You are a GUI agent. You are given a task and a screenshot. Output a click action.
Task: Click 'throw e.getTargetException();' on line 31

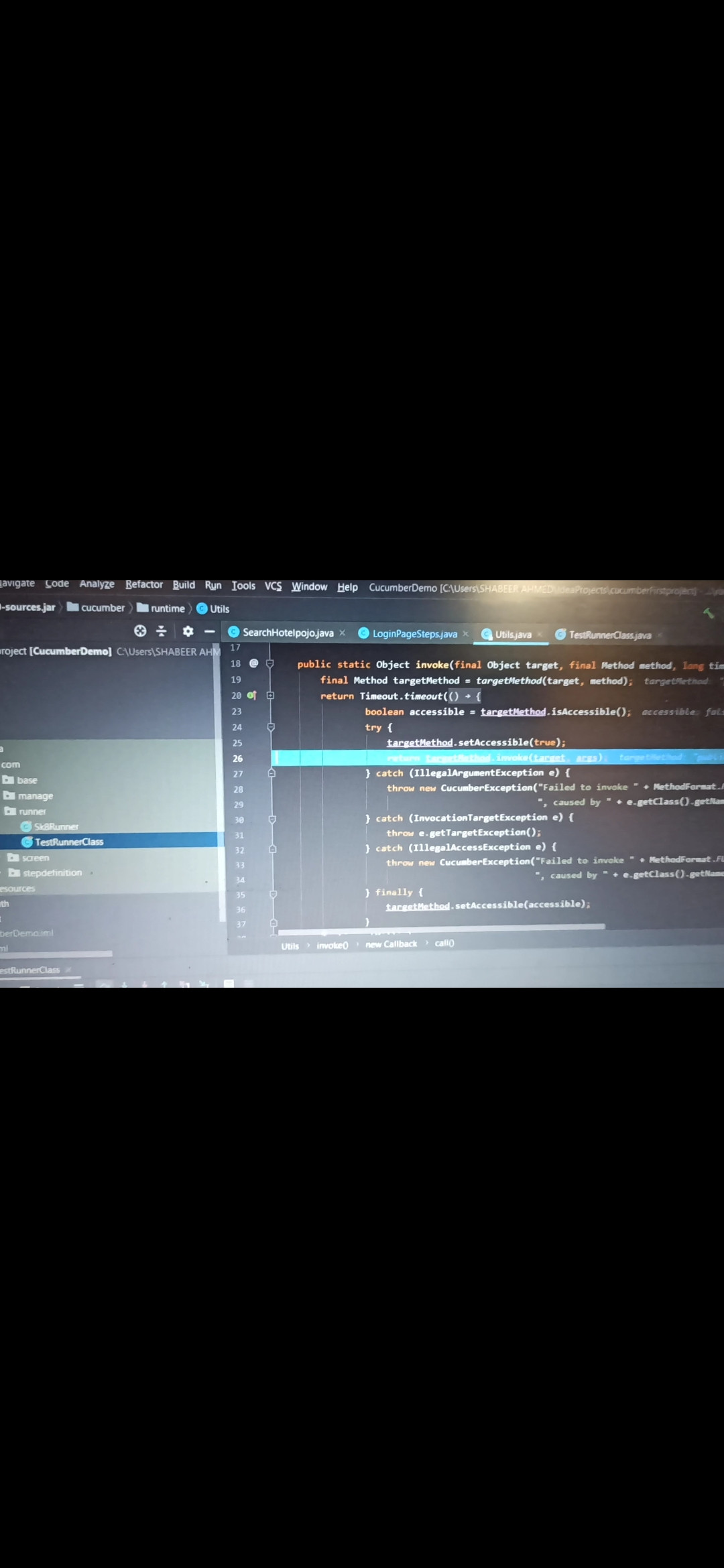[x=463, y=832]
